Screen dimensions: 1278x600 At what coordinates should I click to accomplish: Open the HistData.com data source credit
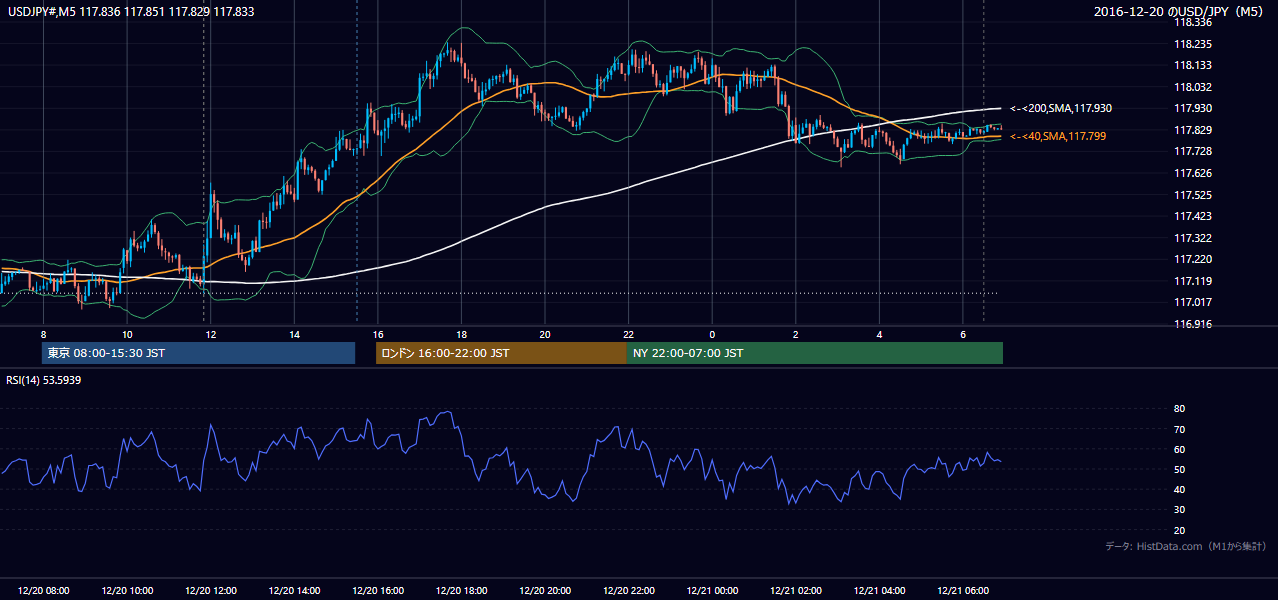(1185, 546)
